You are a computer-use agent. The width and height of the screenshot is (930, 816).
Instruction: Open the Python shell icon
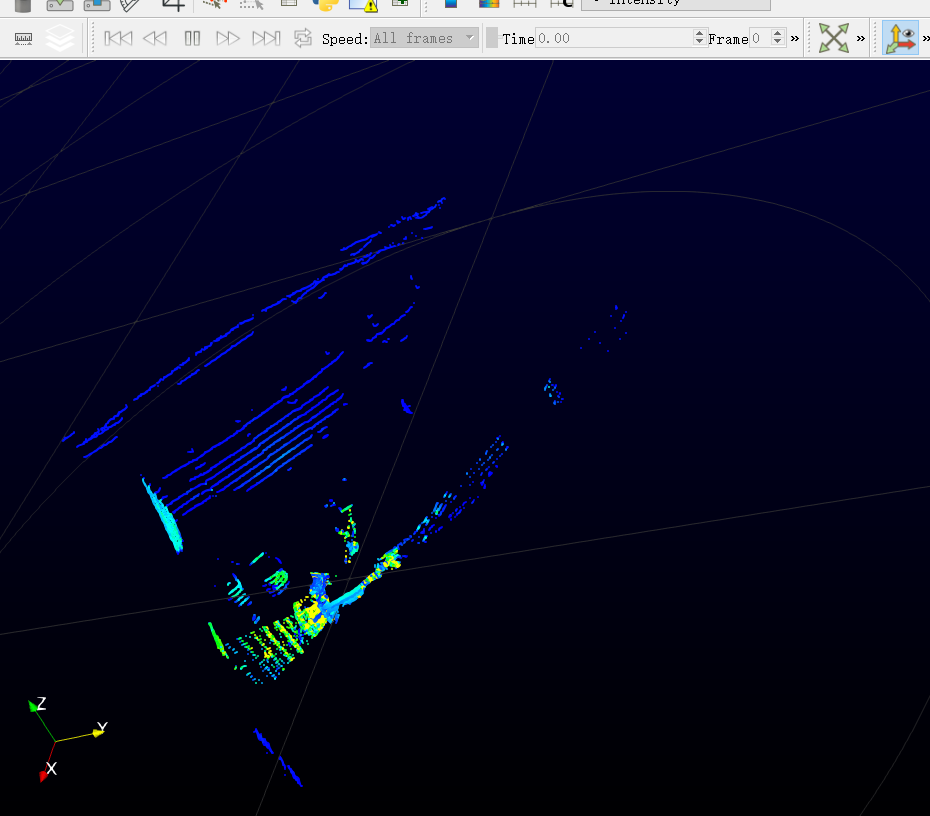(x=325, y=3)
